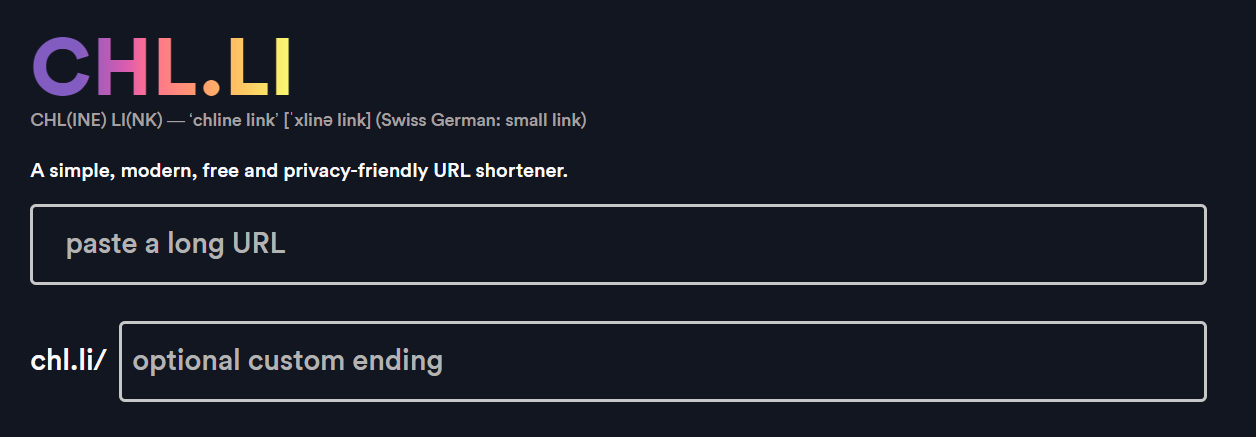Click the pink letter H in logo
The height and width of the screenshot is (437, 1256).
click(123, 68)
